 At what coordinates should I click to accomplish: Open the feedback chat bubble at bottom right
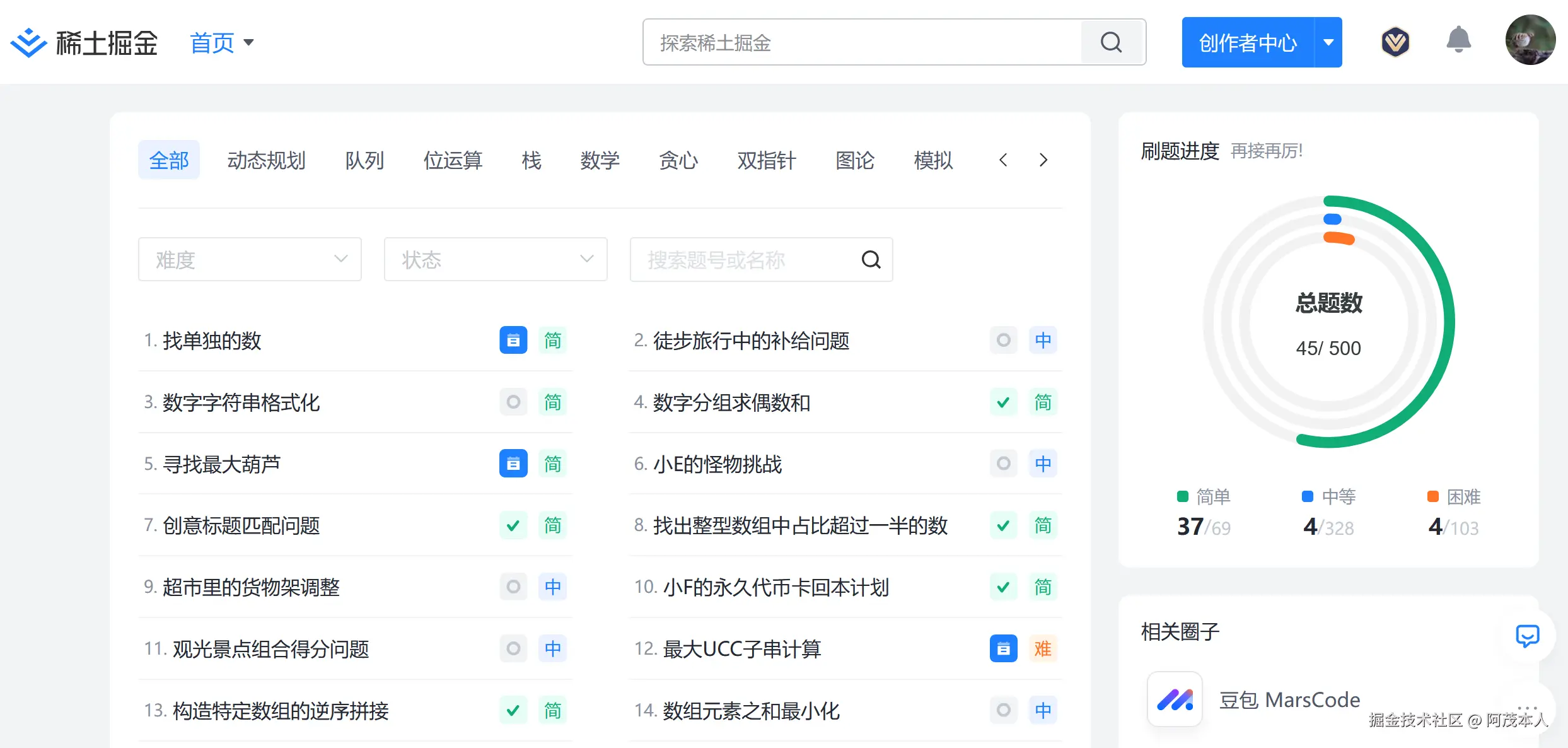click(1527, 636)
